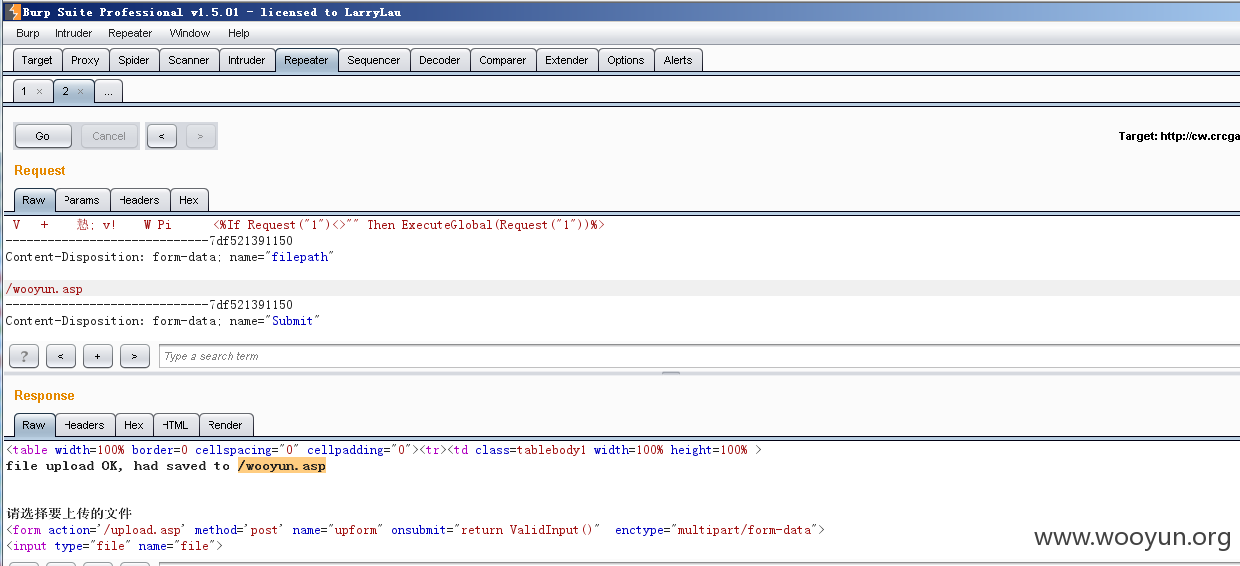Viewport: 1240px width, 566px height.
Task: Open a new Repeater tab with "..."
Action: (108, 91)
